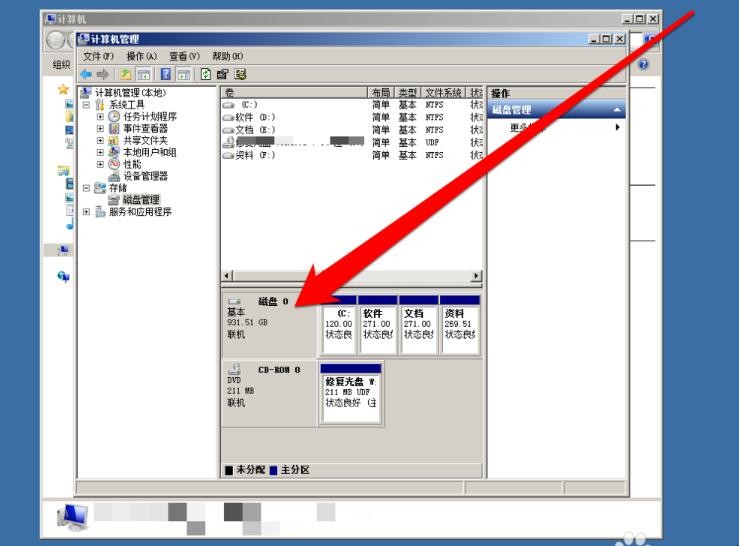Collapse the 系统工具 tree node
The height and width of the screenshot is (546, 739).
tap(86, 105)
